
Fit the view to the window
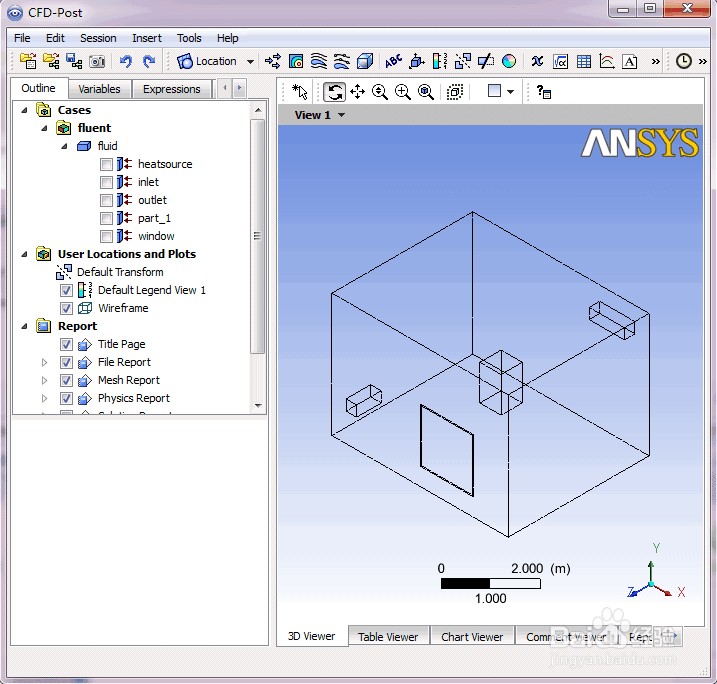coord(426,92)
